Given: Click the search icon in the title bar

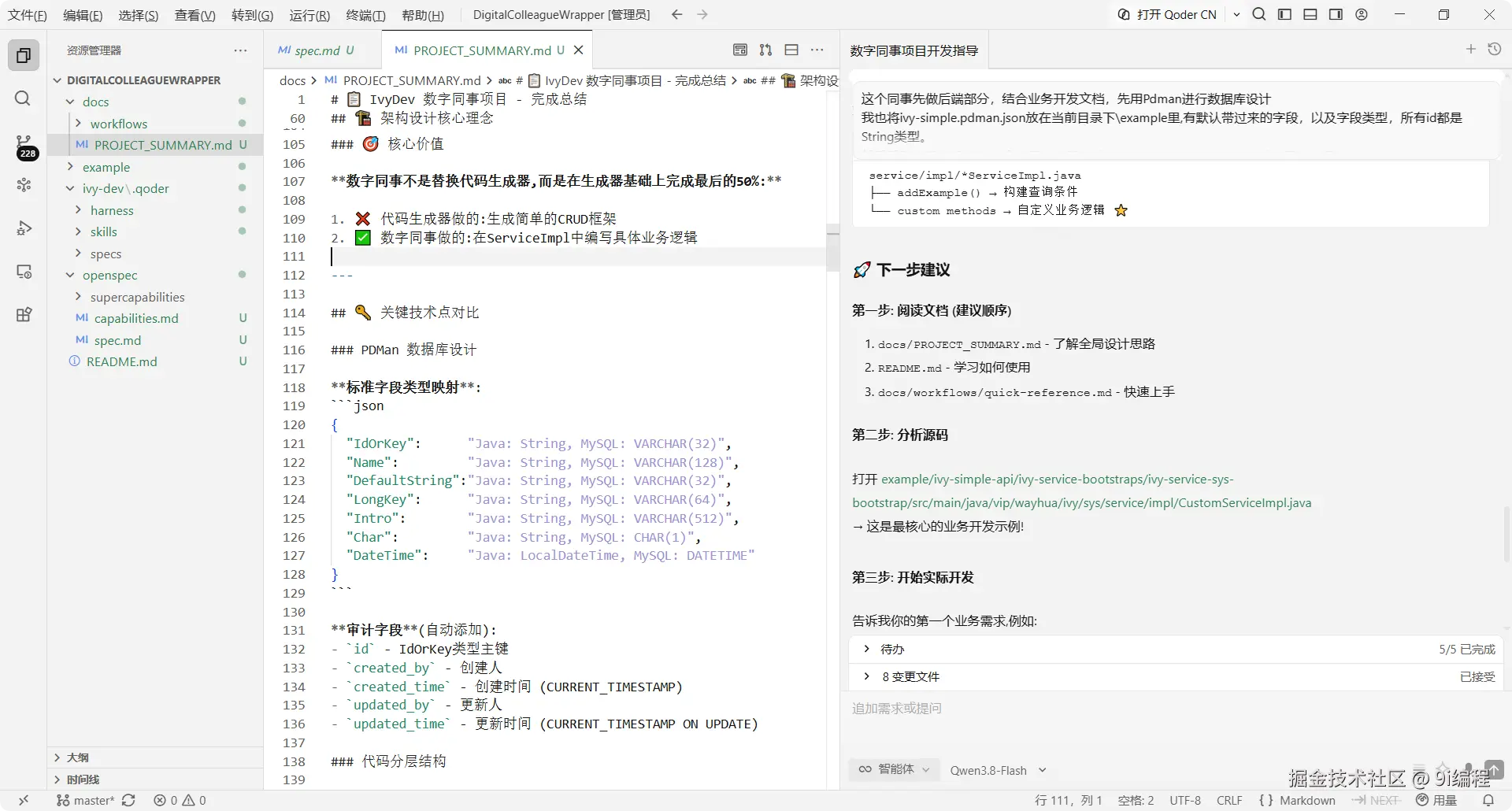Looking at the screenshot, I should (1259, 14).
